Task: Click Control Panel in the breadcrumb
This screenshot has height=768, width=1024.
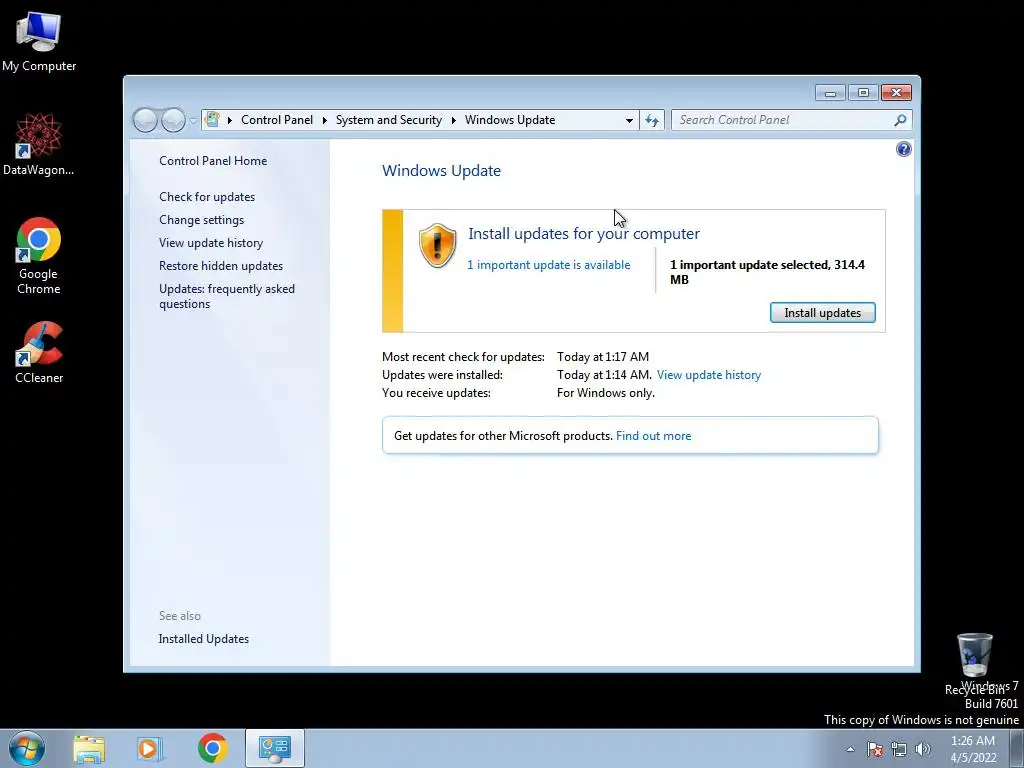Action: [x=277, y=120]
